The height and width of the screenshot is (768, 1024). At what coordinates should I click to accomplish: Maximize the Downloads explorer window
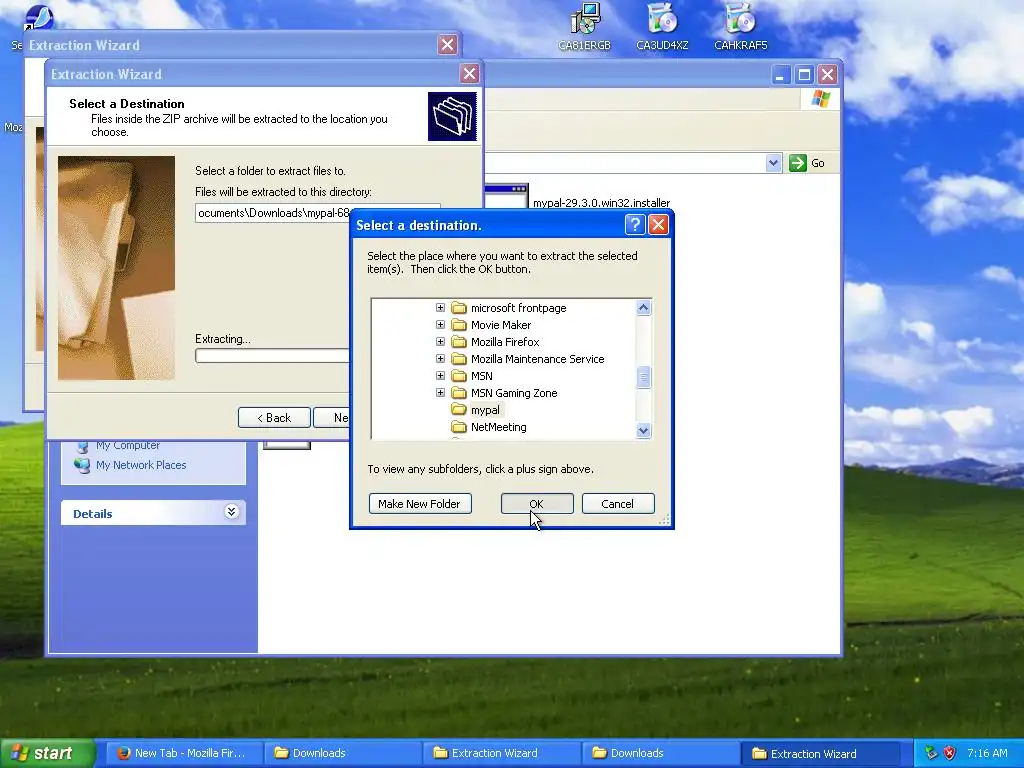(x=804, y=74)
